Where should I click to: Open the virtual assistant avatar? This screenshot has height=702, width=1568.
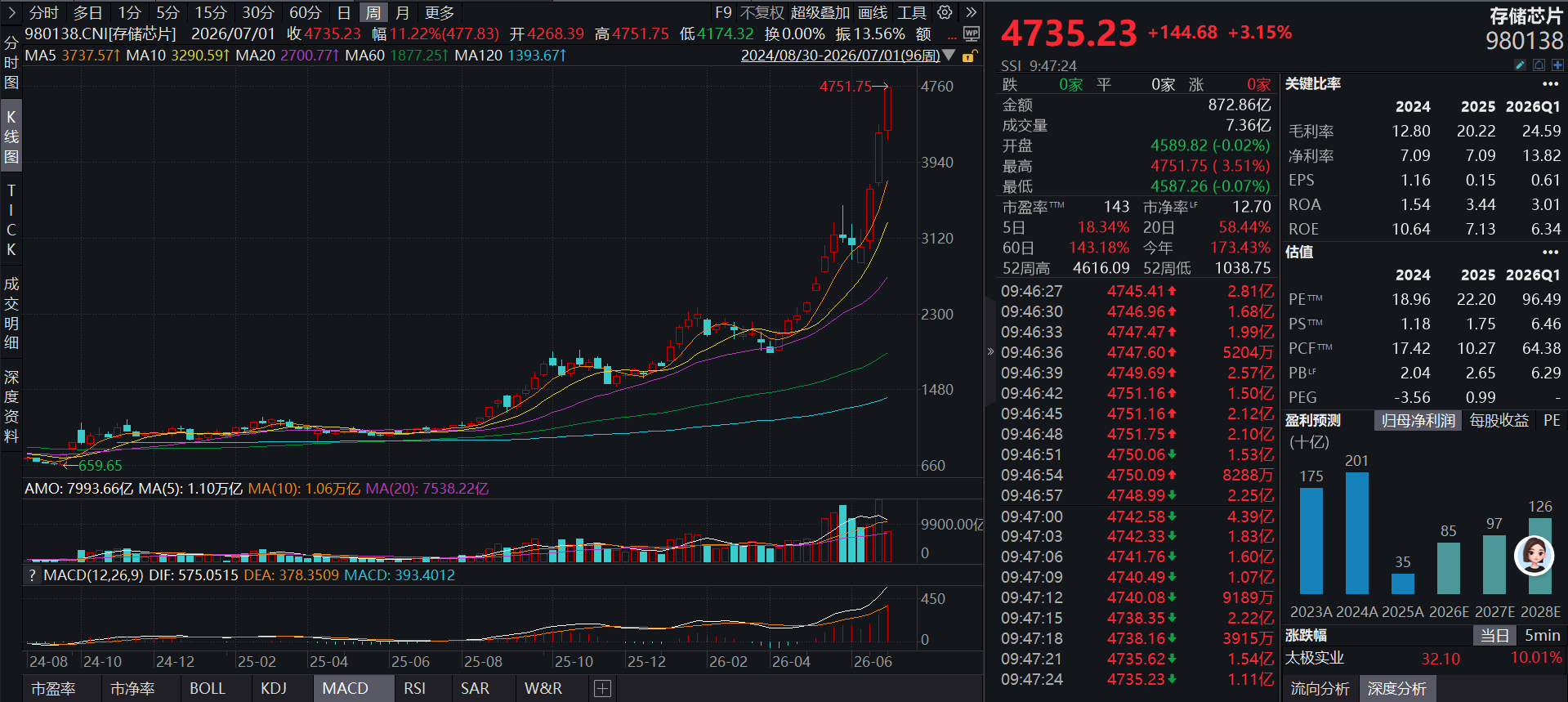[x=1534, y=556]
